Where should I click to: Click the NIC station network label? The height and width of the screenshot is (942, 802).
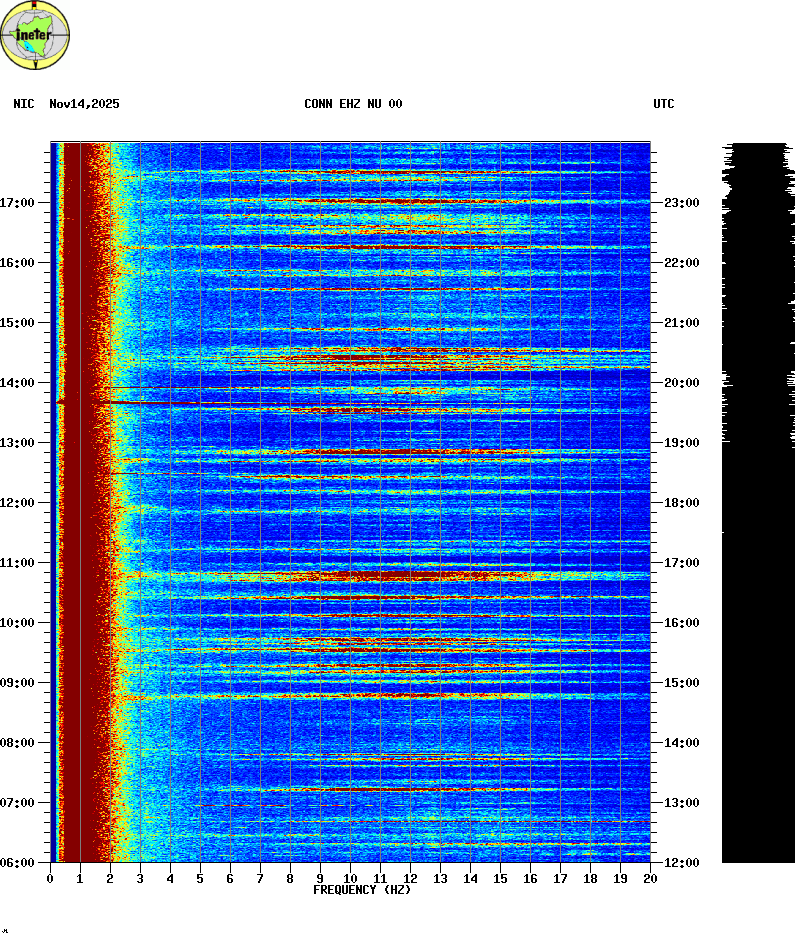[x=23, y=104]
